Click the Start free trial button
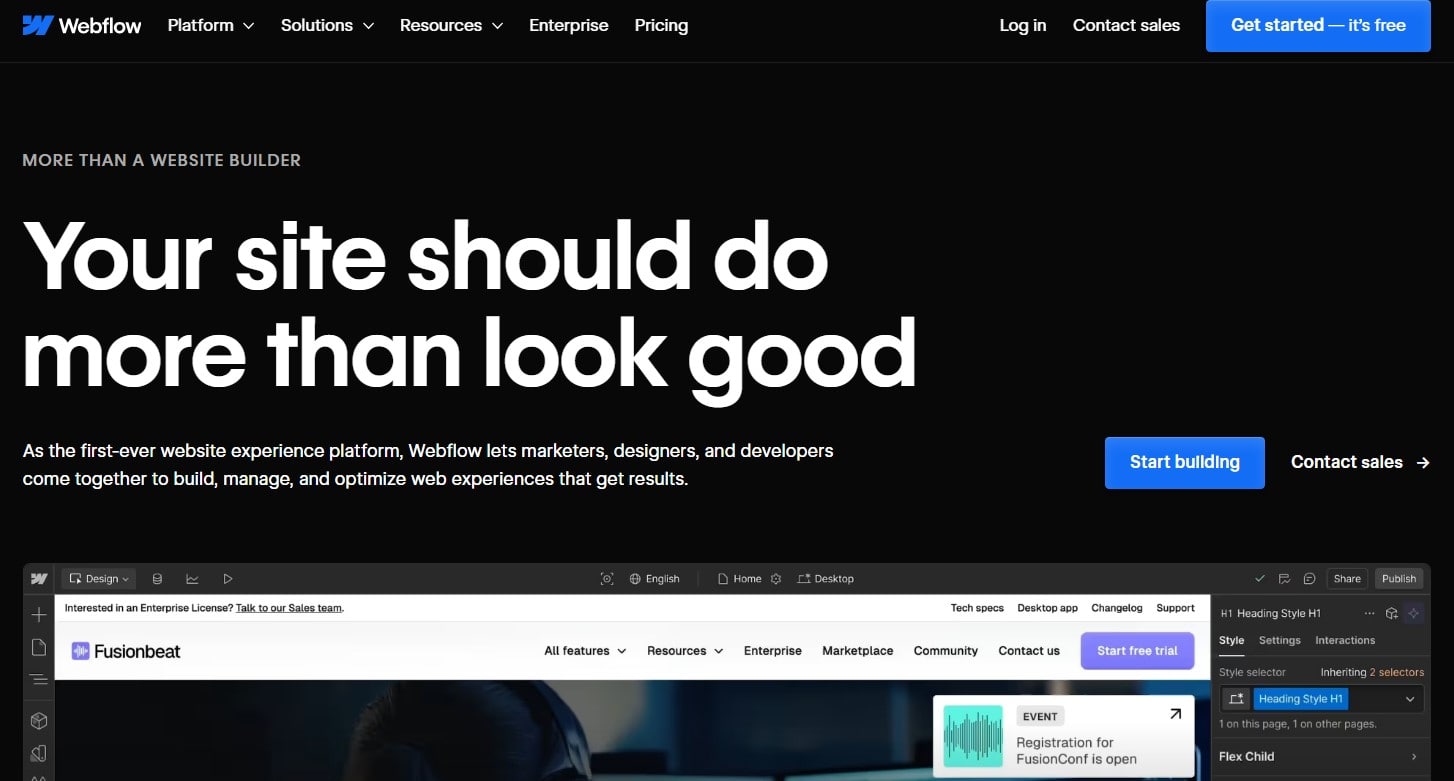This screenshot has width=1454, height=781. pos(1137,651)
